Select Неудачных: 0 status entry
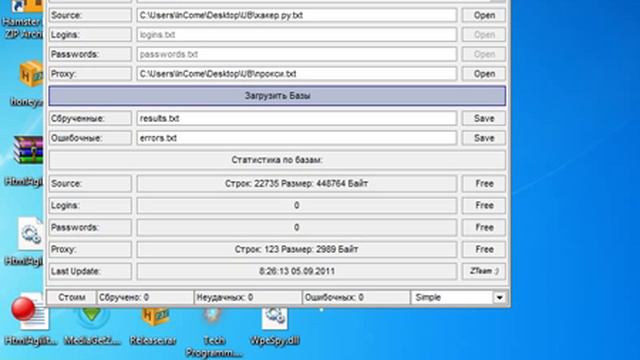The width and height of the screenshot is (640, 360). 248,298
